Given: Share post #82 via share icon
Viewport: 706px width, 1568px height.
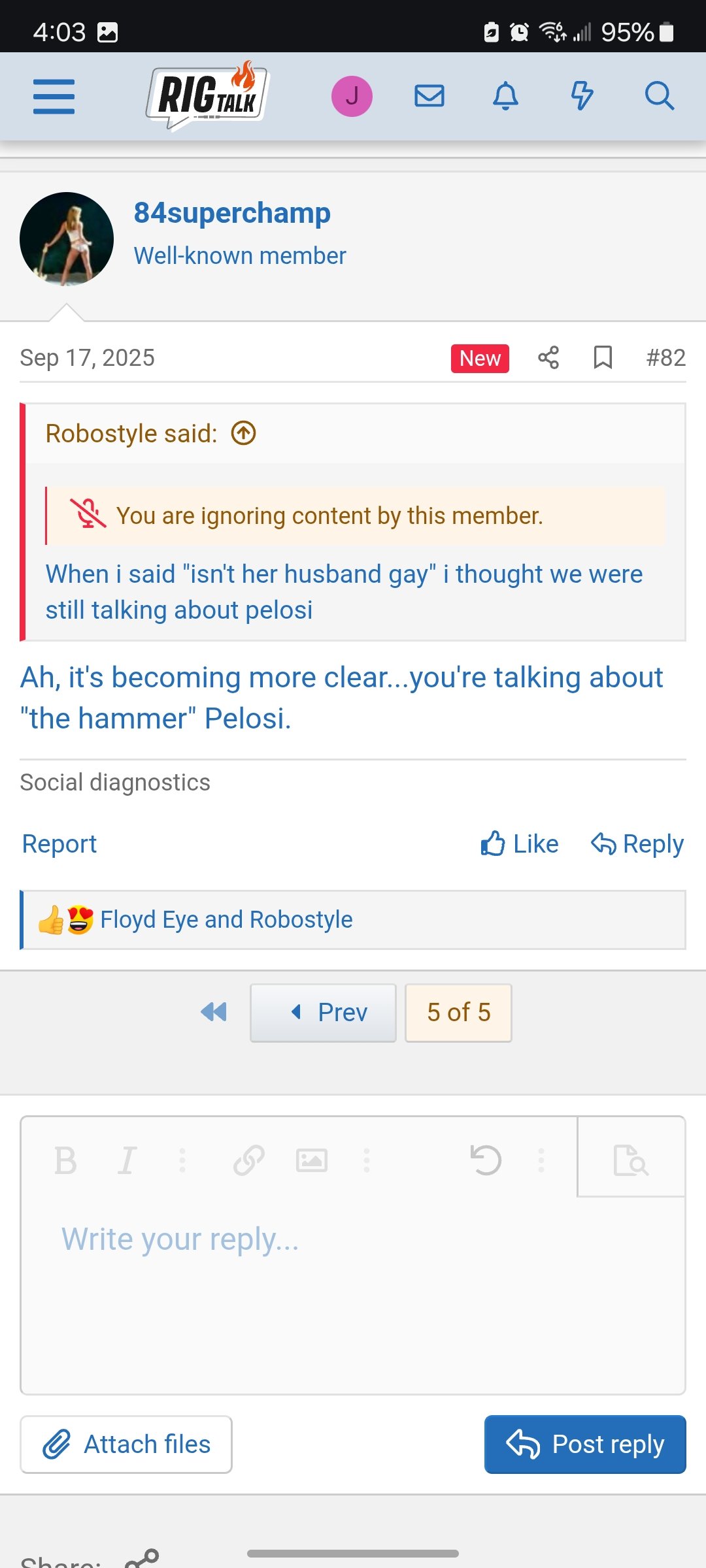Looking at the screenshot, I should (x=548, y=358).
